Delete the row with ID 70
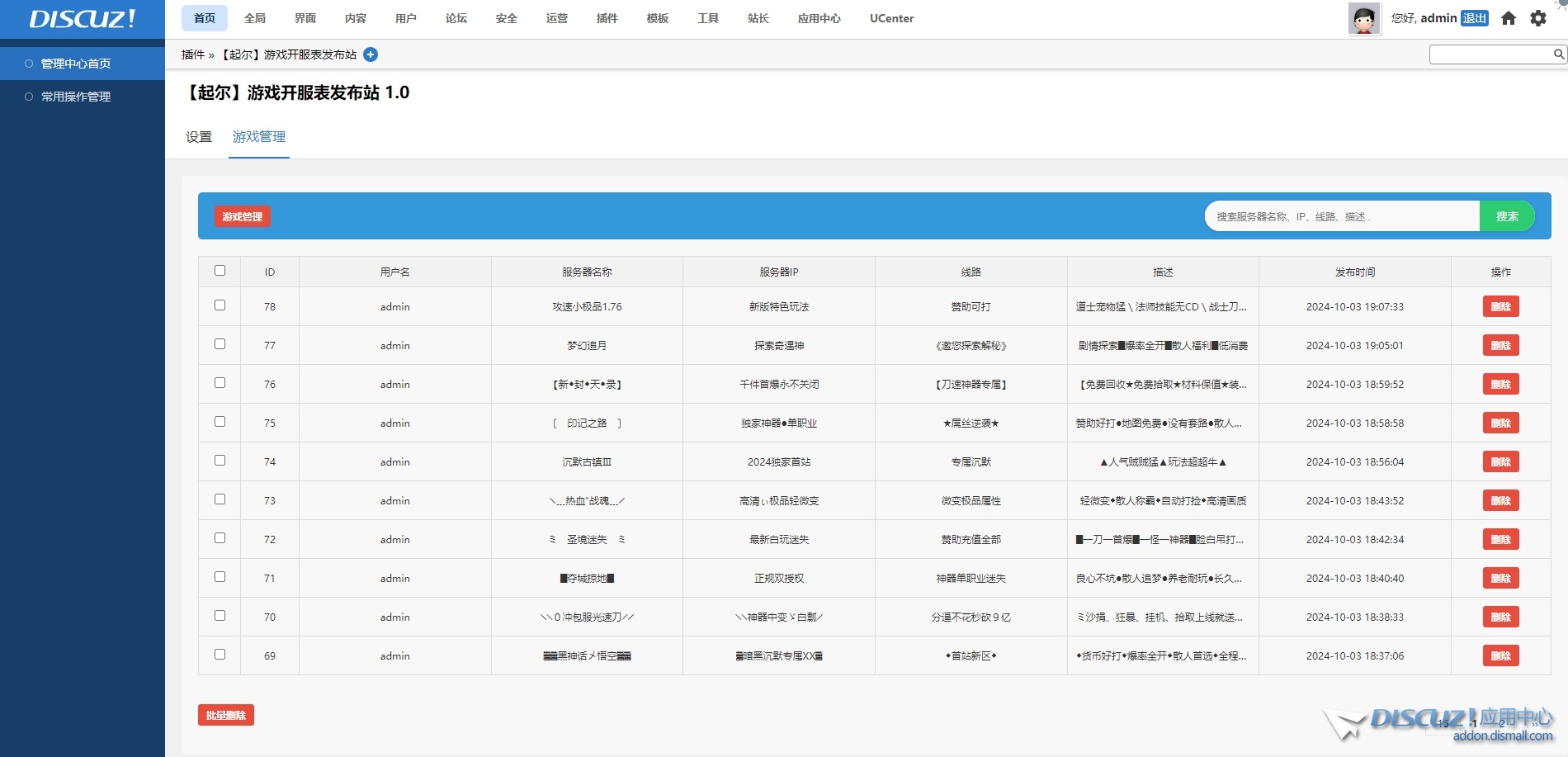The width and height of the screenshot is (1568, 757). tap(1501, 617)
